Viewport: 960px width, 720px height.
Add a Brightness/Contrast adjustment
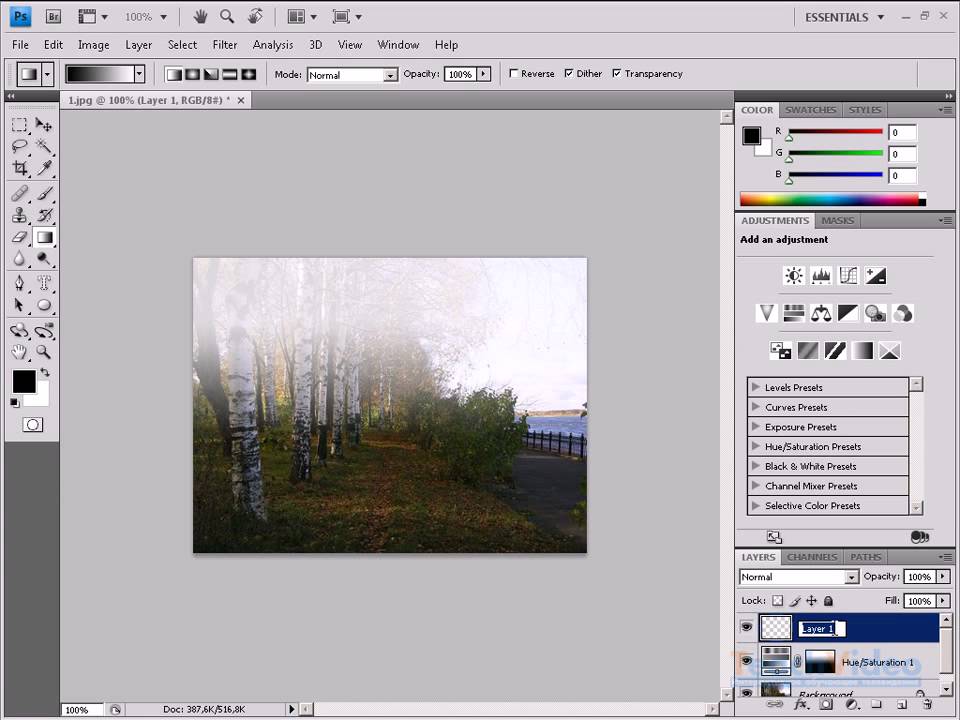(794, 276)
